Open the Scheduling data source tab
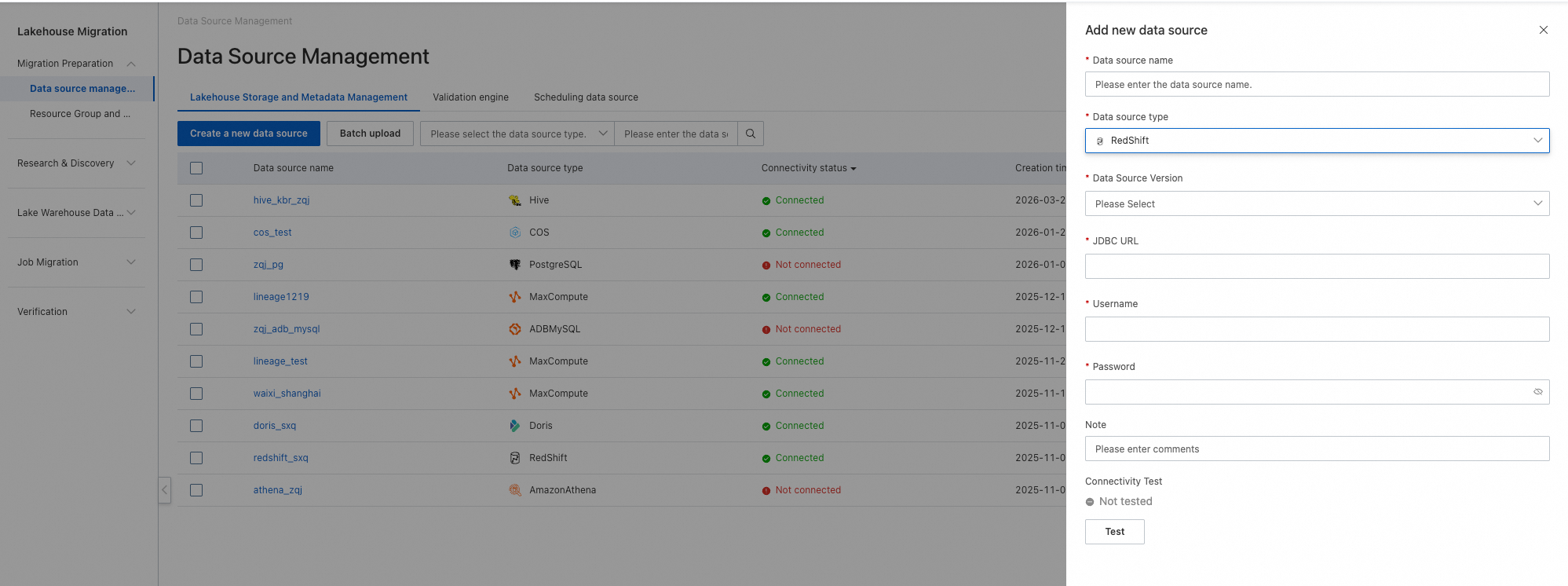1568x586 pixels. pos(586,97)
